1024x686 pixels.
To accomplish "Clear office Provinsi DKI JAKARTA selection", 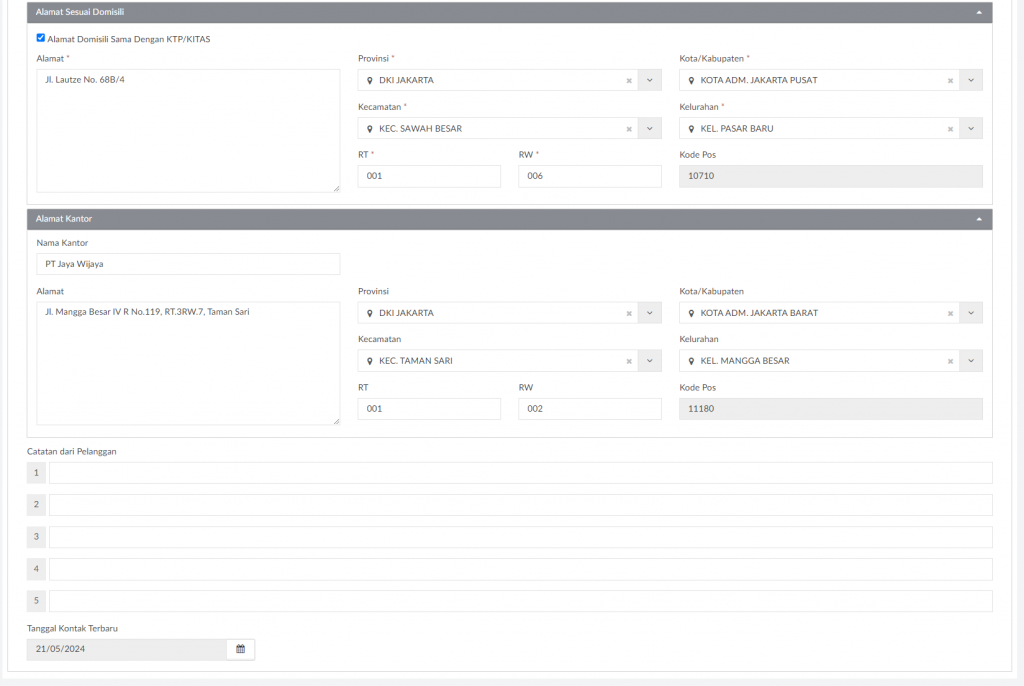I will [x=629, y=313].
